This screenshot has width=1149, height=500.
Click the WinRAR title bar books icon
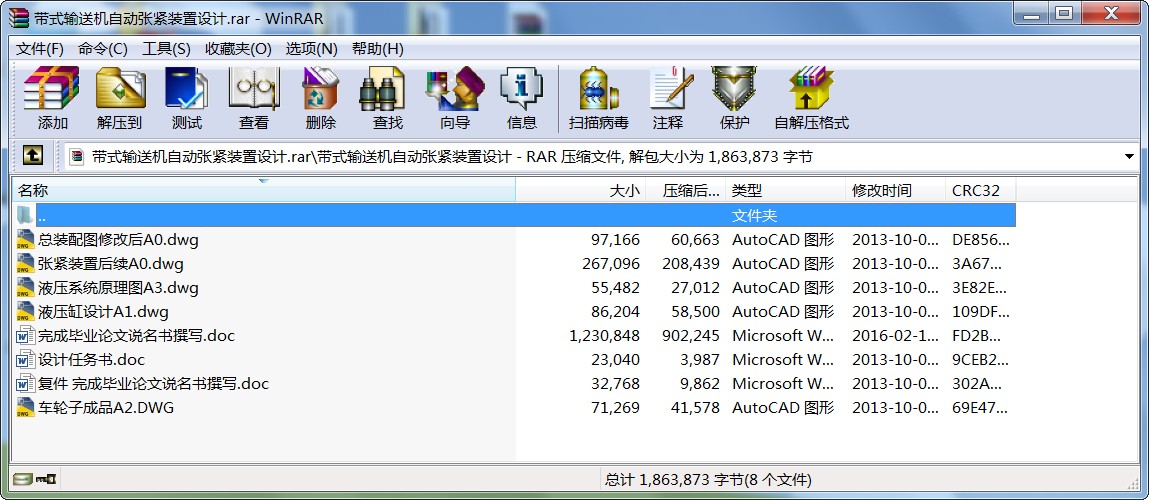(x=19, y=18)
